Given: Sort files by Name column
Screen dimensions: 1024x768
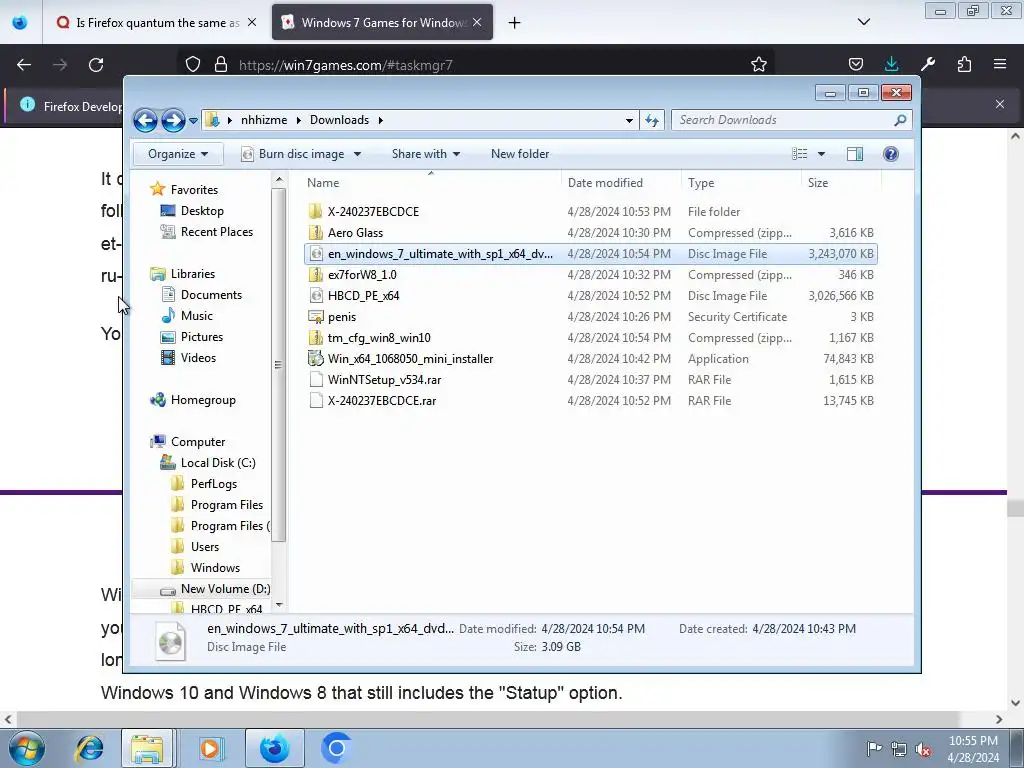Looking at the screenshot, I should [323, 183].
